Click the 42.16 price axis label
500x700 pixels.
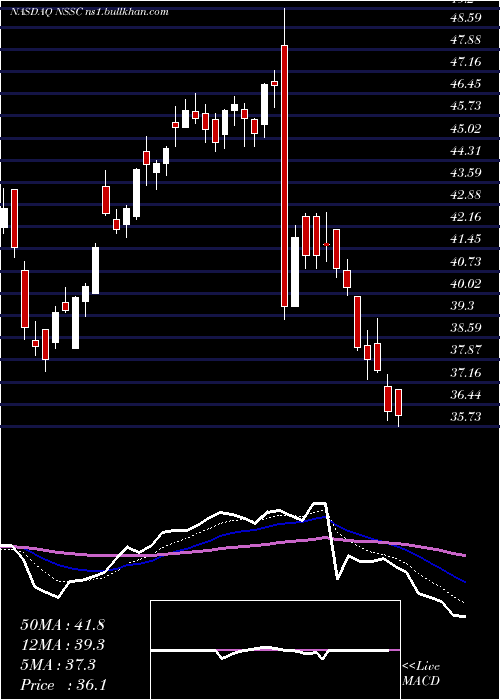pyautogui.click(x=466, y=217)
